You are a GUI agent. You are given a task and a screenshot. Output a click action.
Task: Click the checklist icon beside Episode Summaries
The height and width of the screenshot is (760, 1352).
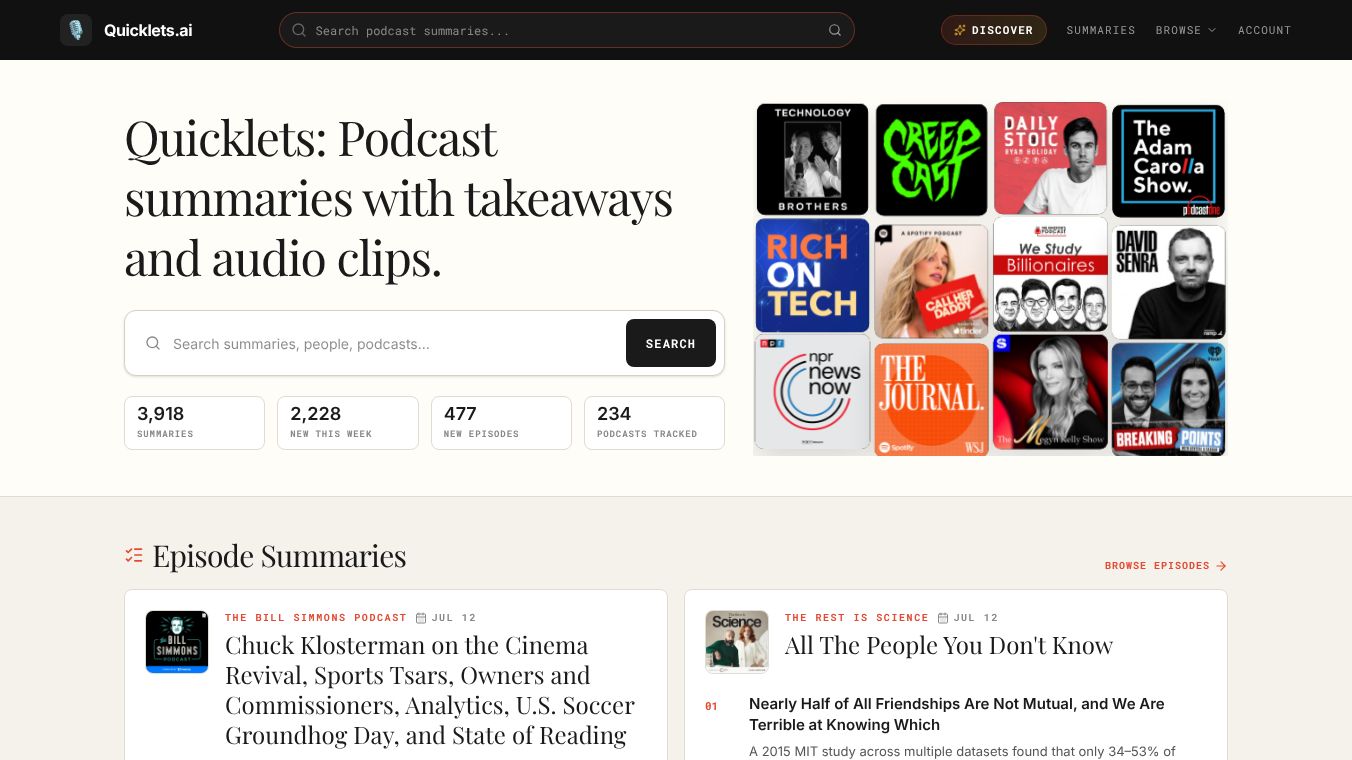pyautogui.click(x=134, y=555)
